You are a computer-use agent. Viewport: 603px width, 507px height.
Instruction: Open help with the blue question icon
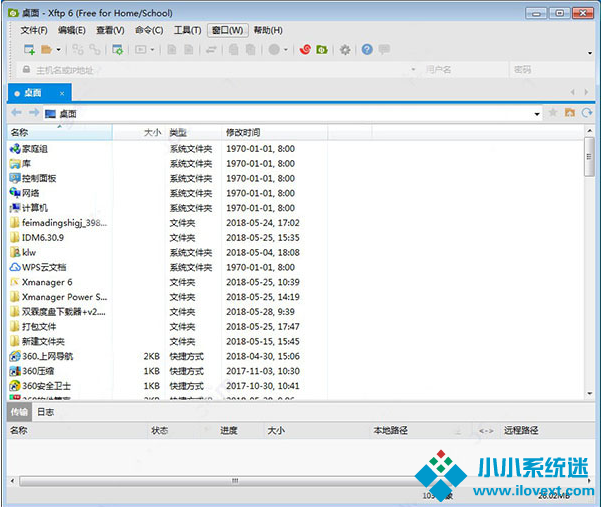tap(367, 50)
